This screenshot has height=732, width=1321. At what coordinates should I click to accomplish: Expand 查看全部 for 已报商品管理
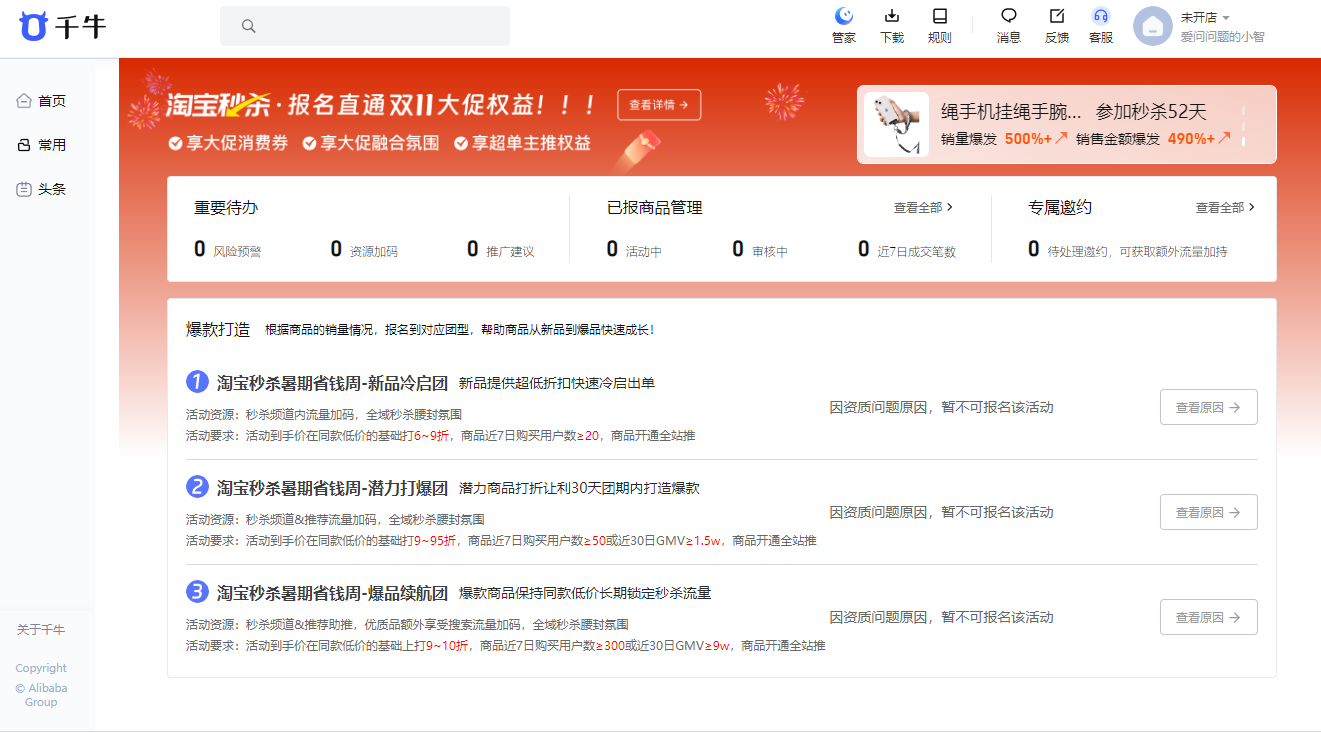[923, 208]
